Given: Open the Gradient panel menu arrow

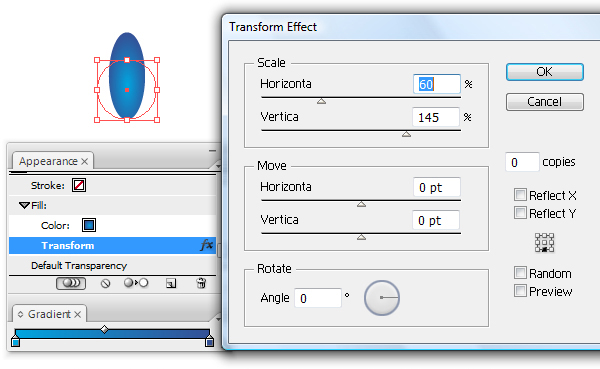Looking at the screenshot, I should click(x=217, y=318).
